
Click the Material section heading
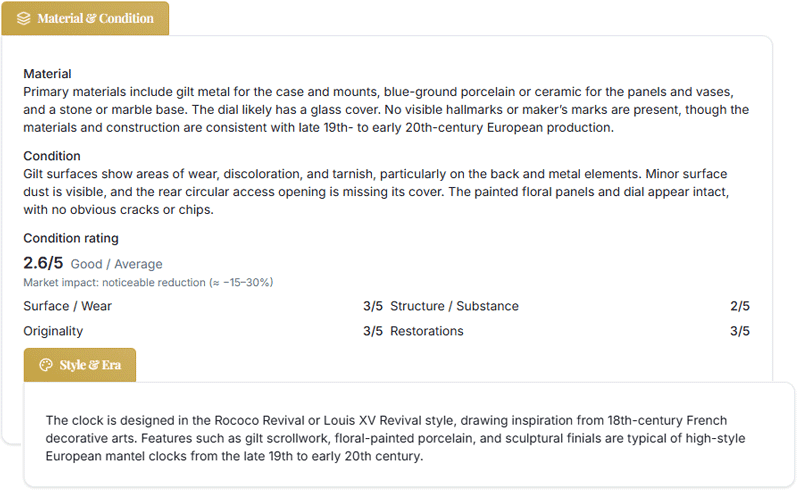[47, 74]
